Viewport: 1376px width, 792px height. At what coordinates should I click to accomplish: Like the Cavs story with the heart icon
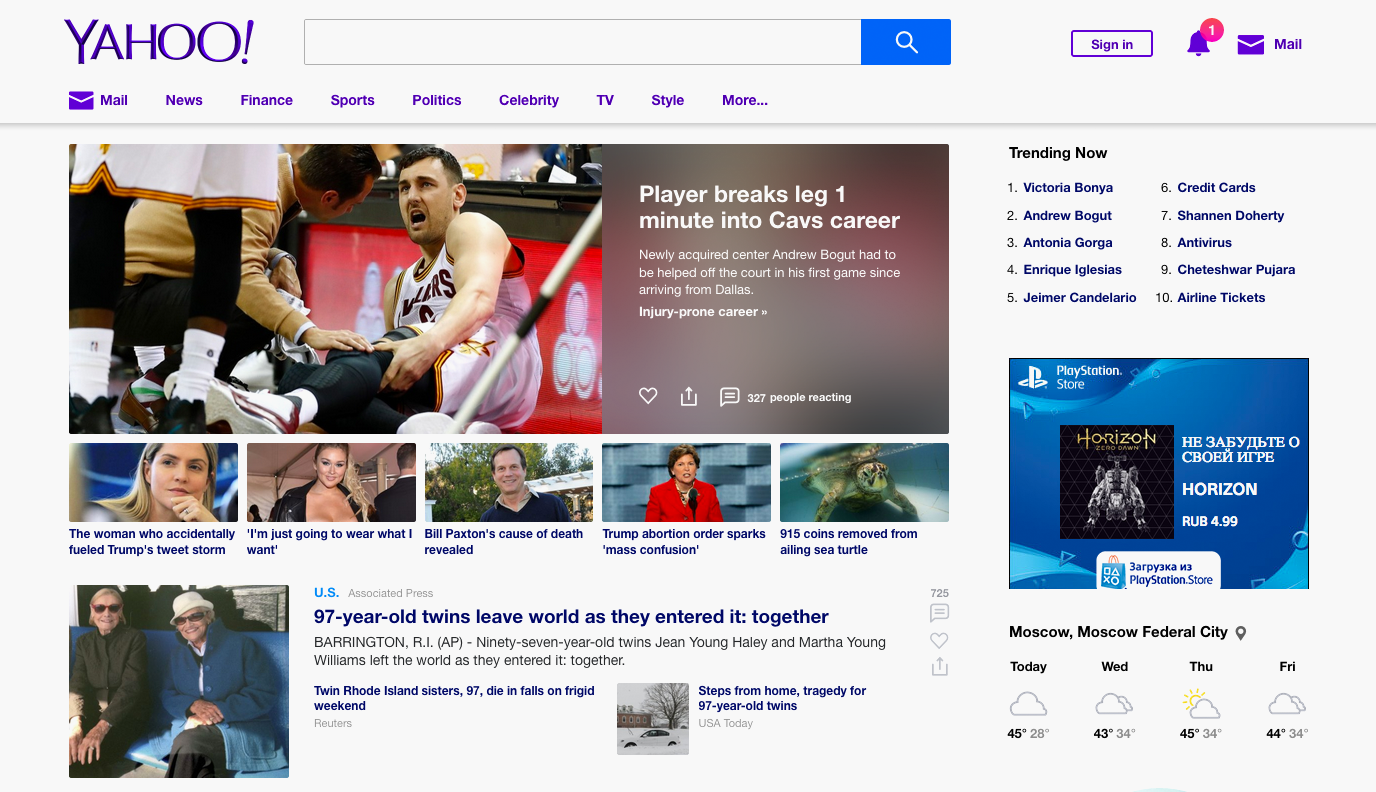coord(648,396)
